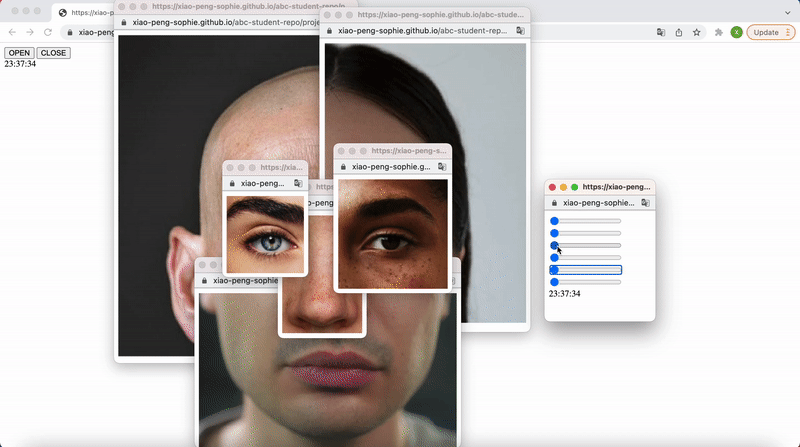
Task: Click the first slider in control window
Action: point(585,221)
